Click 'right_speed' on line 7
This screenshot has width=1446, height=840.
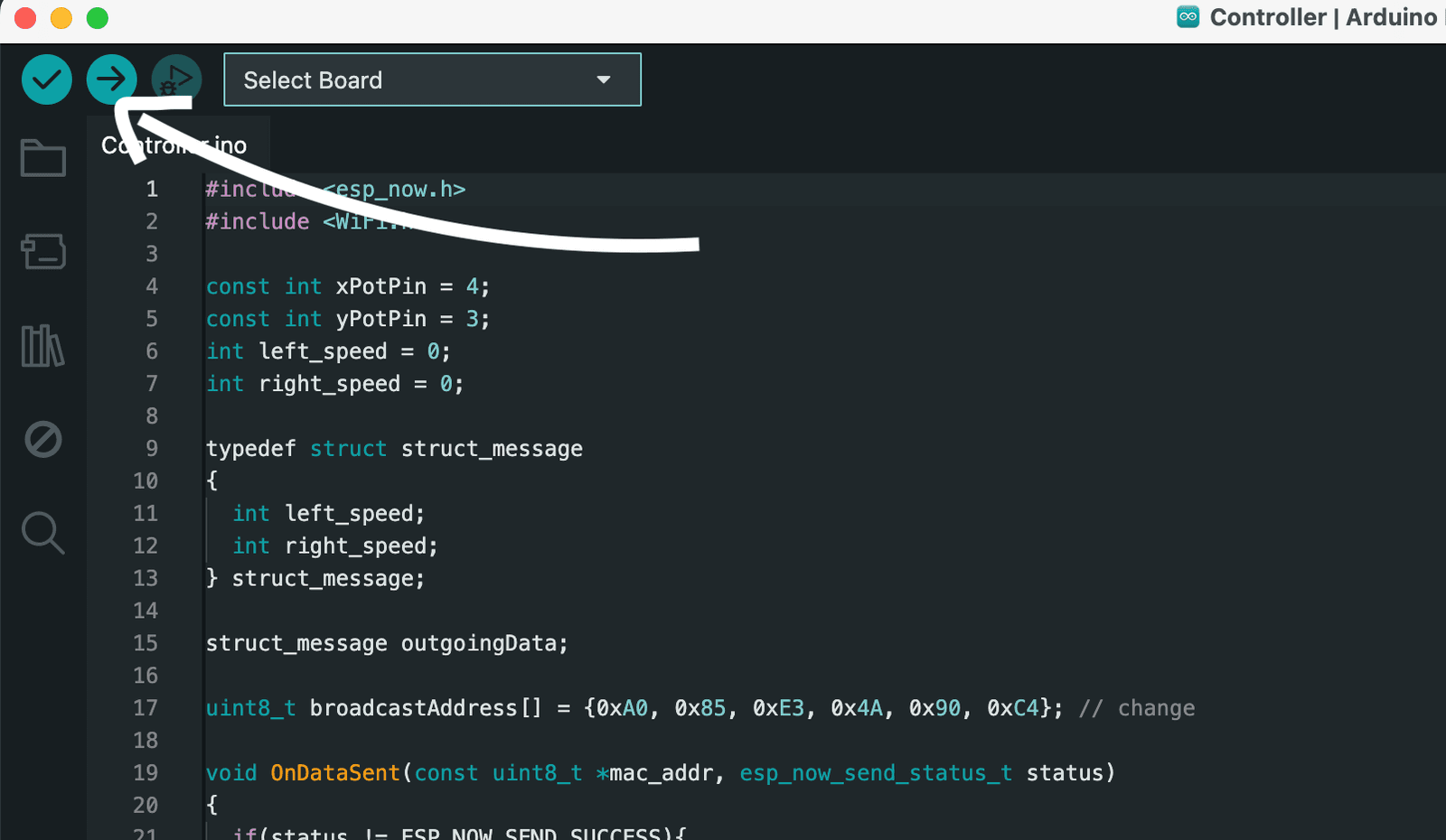(330, 384)
